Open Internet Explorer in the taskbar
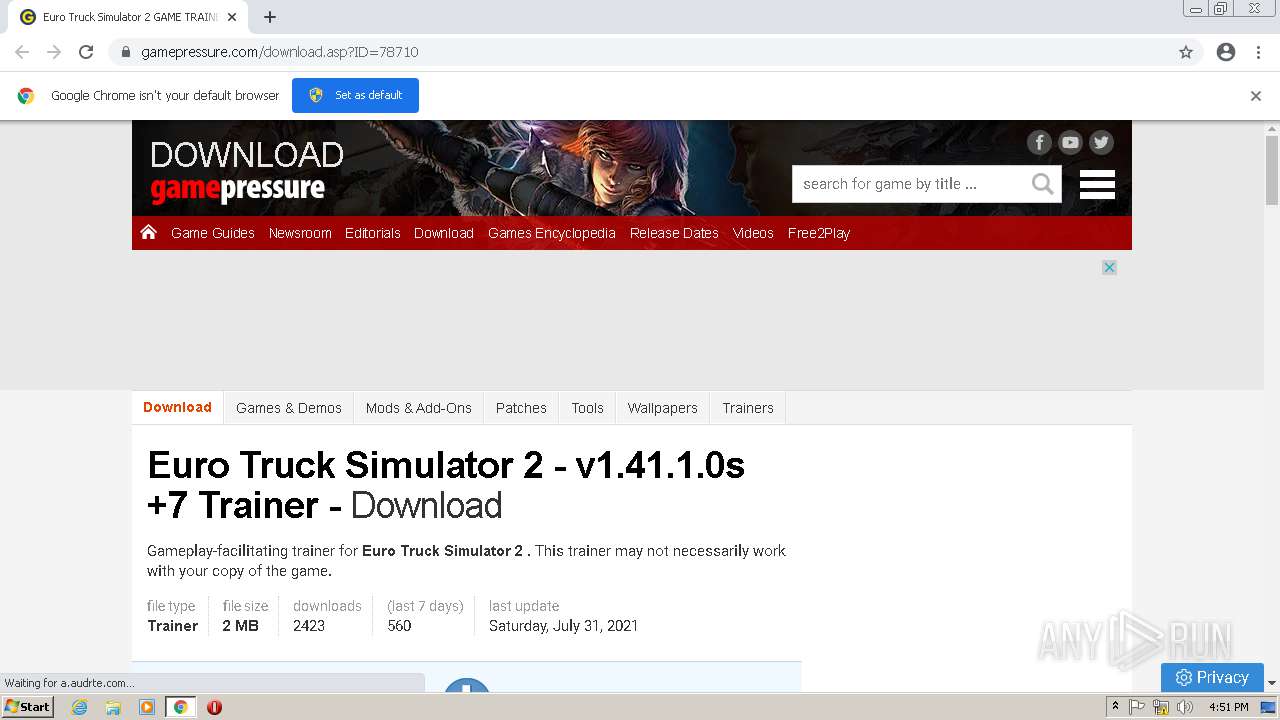Screen dimensions: 1280x720 point(80,707)
